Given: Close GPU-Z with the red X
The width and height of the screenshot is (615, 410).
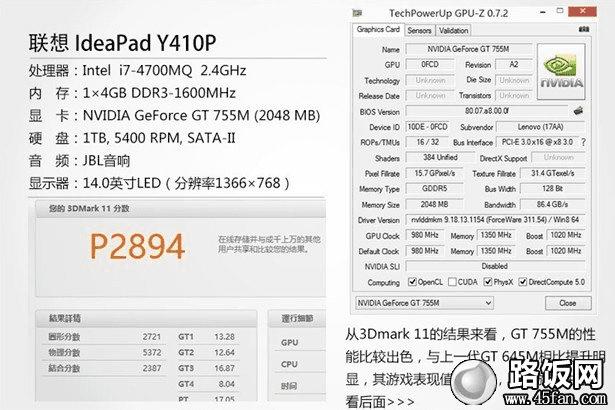Looking at the screenshot, I should click(582, 11).
